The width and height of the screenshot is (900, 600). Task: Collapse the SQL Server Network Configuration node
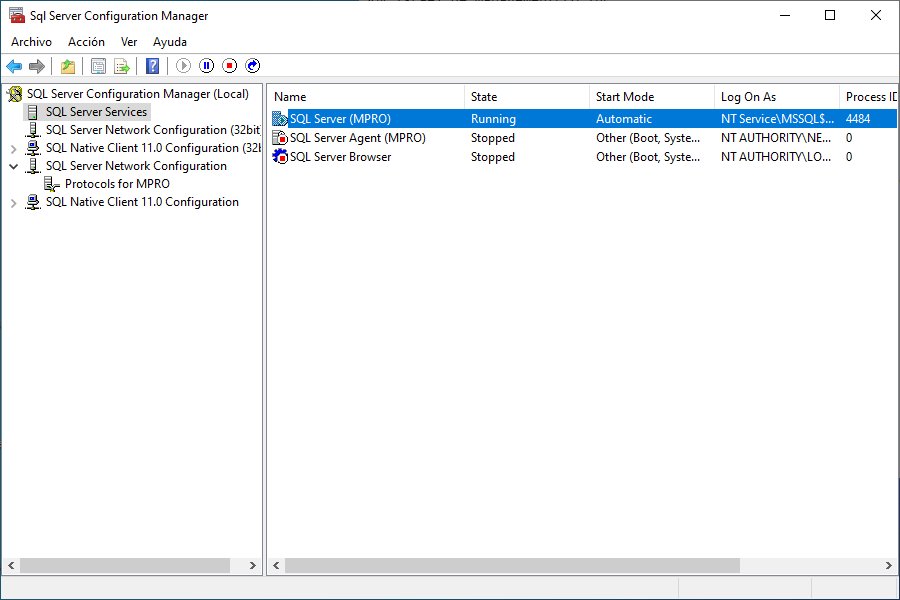pyautogui.click(x=13, y=166)
